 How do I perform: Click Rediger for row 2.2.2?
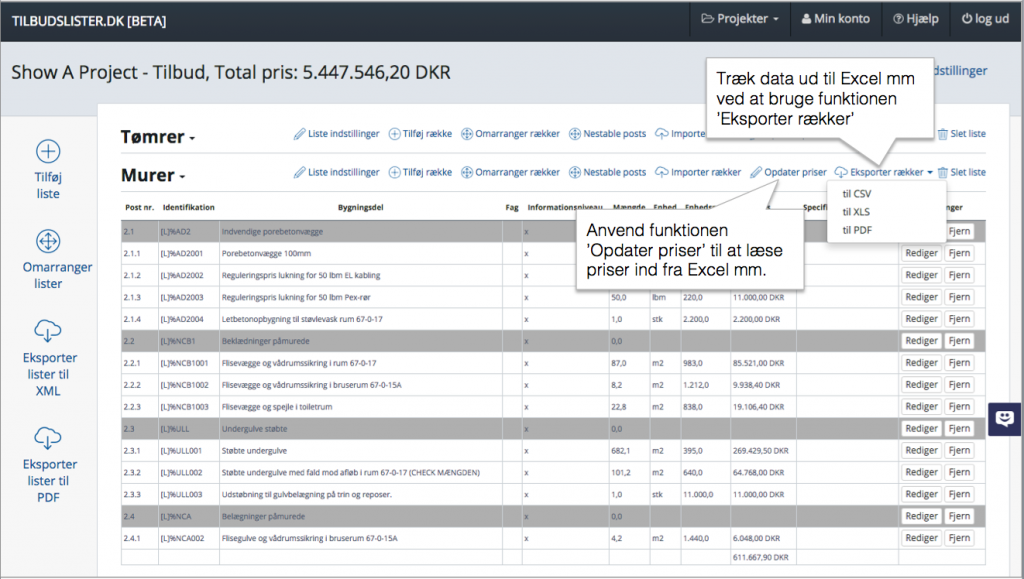(x=921, y=384)
